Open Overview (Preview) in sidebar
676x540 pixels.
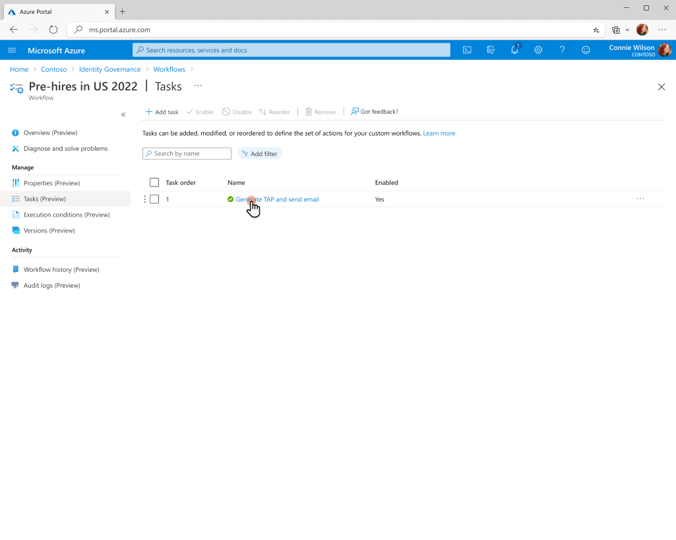pyautogui.click(x=50, y=133)
